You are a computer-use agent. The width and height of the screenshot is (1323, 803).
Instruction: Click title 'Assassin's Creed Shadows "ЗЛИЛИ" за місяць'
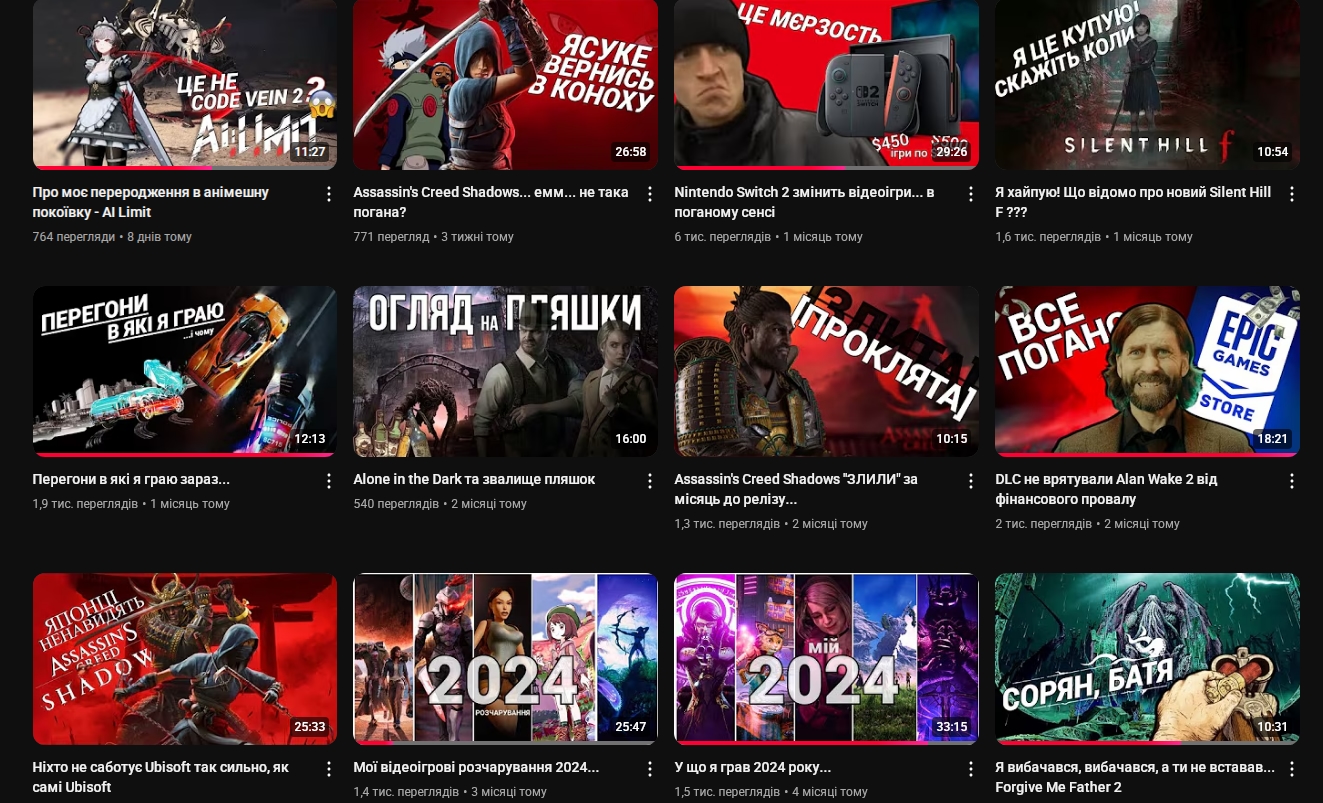pyautogui.click(x=796, y=489)
